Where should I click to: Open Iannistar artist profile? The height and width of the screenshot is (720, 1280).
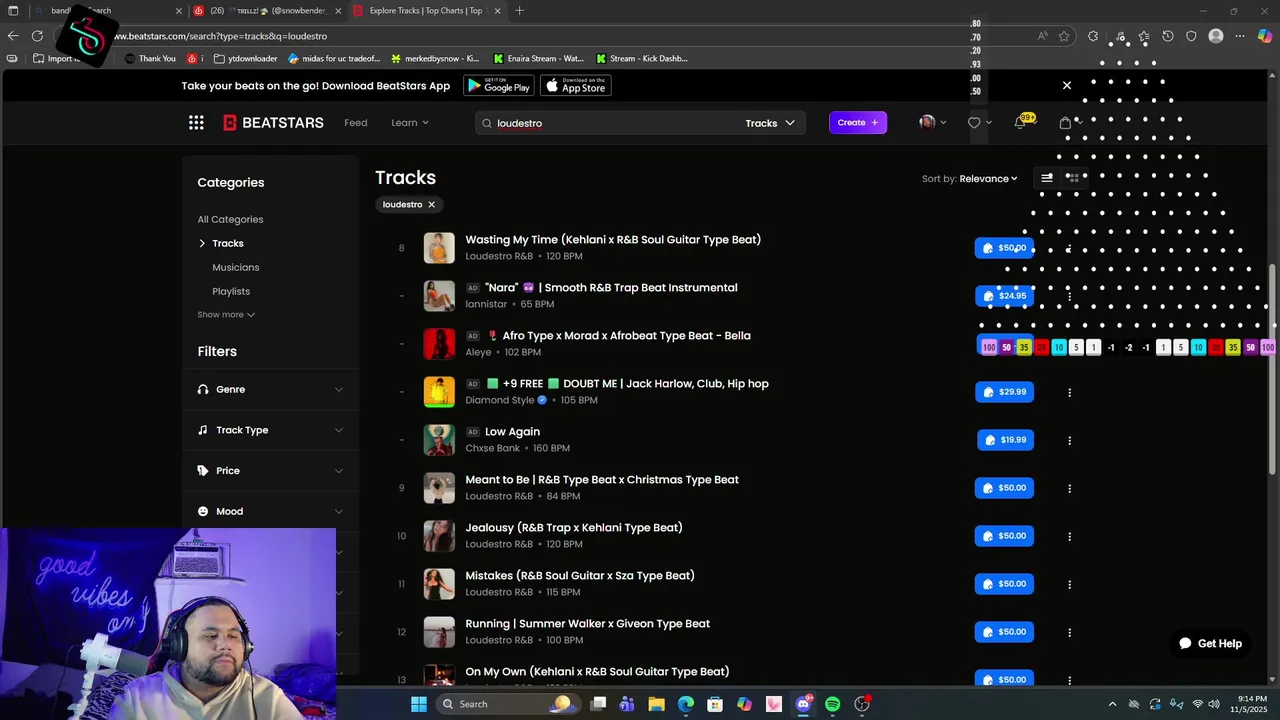tap(486, 304)
